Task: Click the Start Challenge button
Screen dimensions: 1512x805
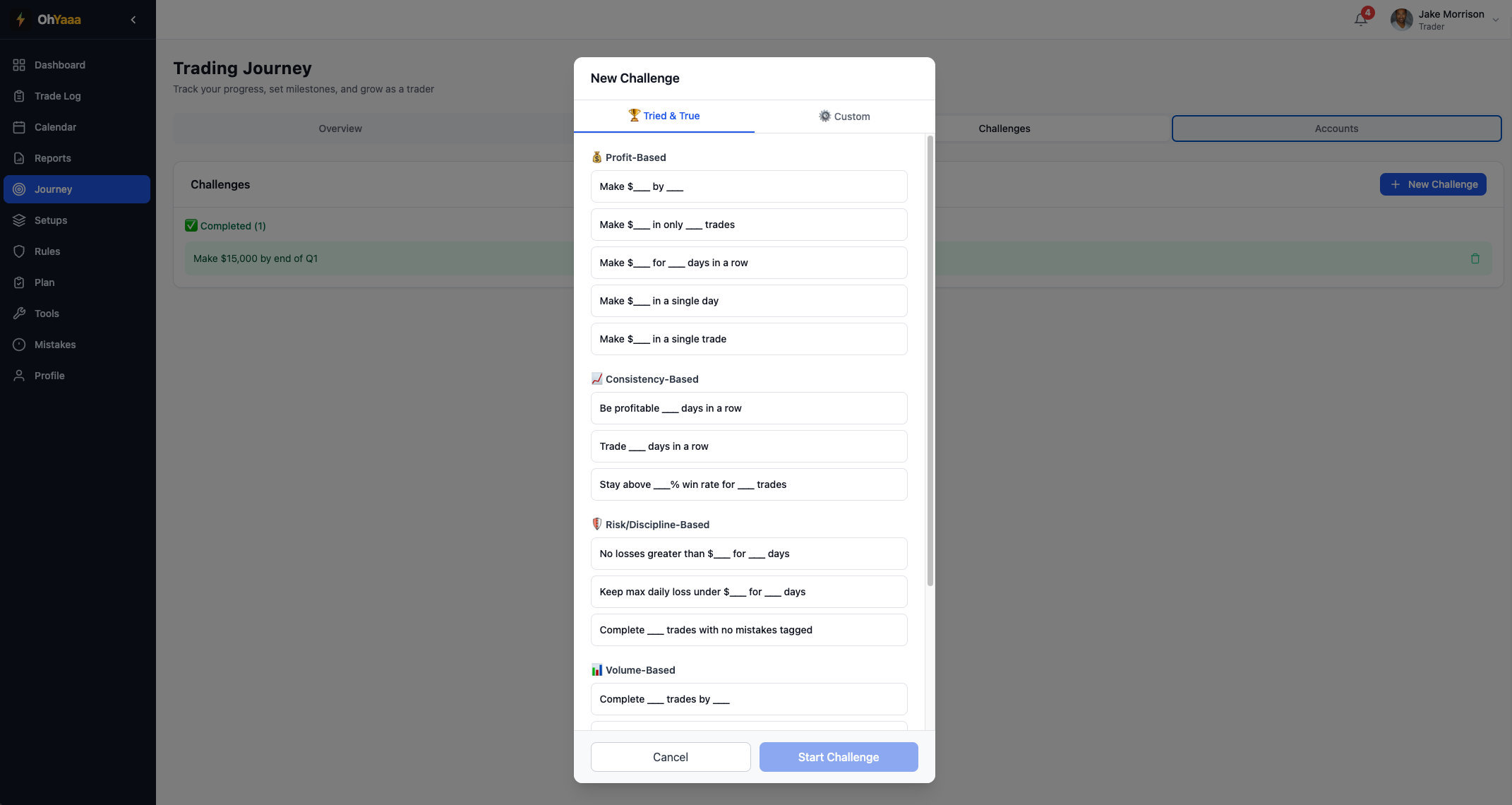Action: (x=838, y=757)
